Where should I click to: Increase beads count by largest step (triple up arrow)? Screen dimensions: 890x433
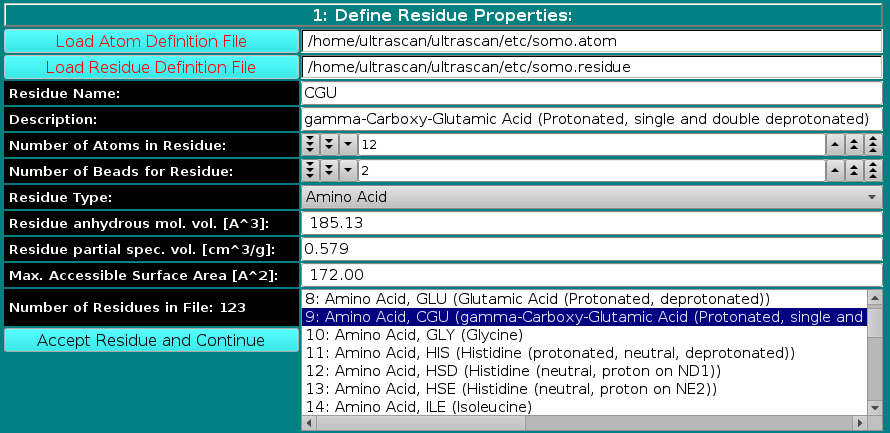(873, 171)
